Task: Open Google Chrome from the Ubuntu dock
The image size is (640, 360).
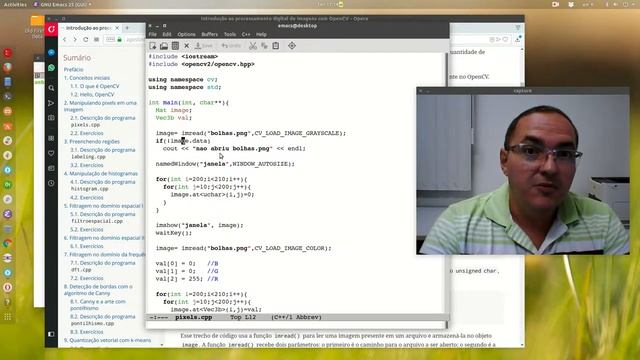Action: (x=7, y=243)
